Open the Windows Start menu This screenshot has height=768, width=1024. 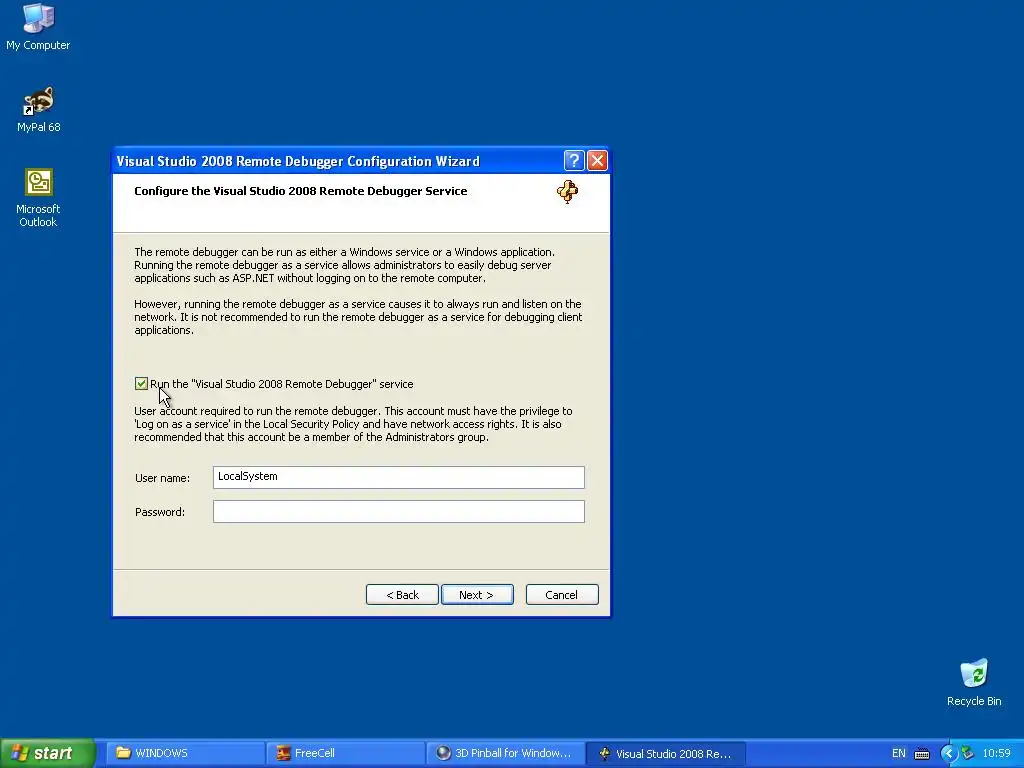pyautogui.click(x=46, y=753)
